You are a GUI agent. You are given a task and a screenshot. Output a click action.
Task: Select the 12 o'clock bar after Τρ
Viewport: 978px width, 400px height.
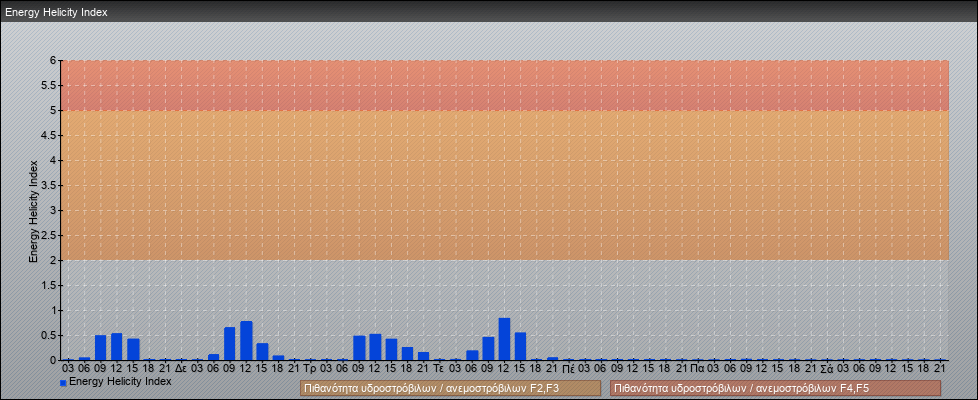[375, 347]
